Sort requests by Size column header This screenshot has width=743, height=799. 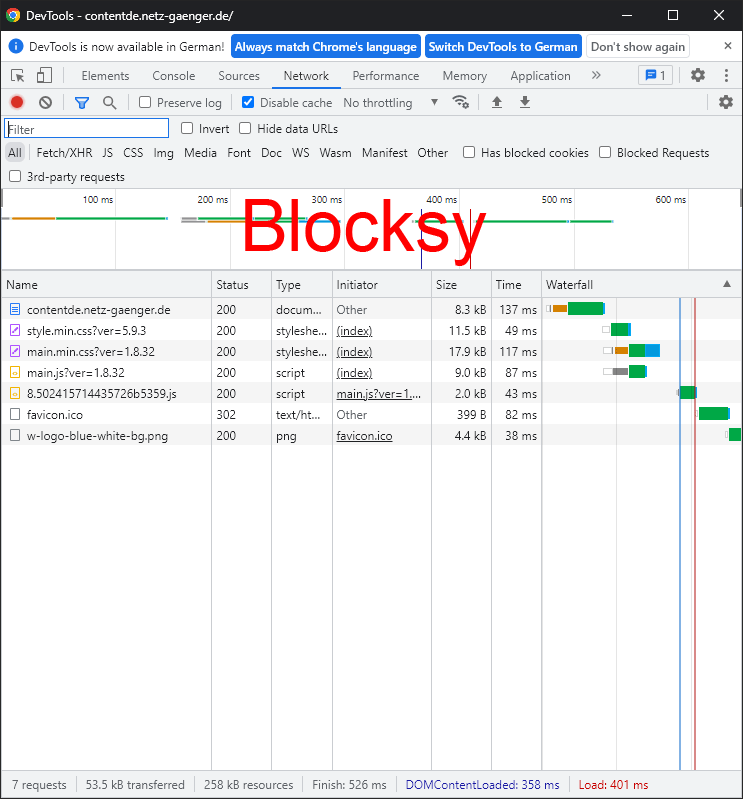461,284
